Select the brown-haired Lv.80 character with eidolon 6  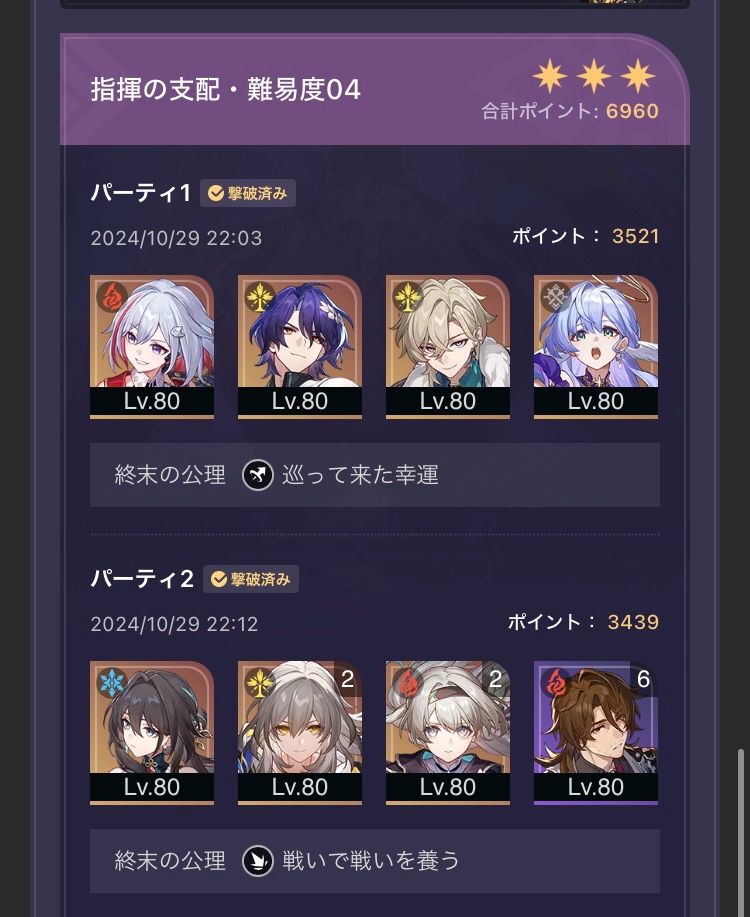(x=596, y=733)
